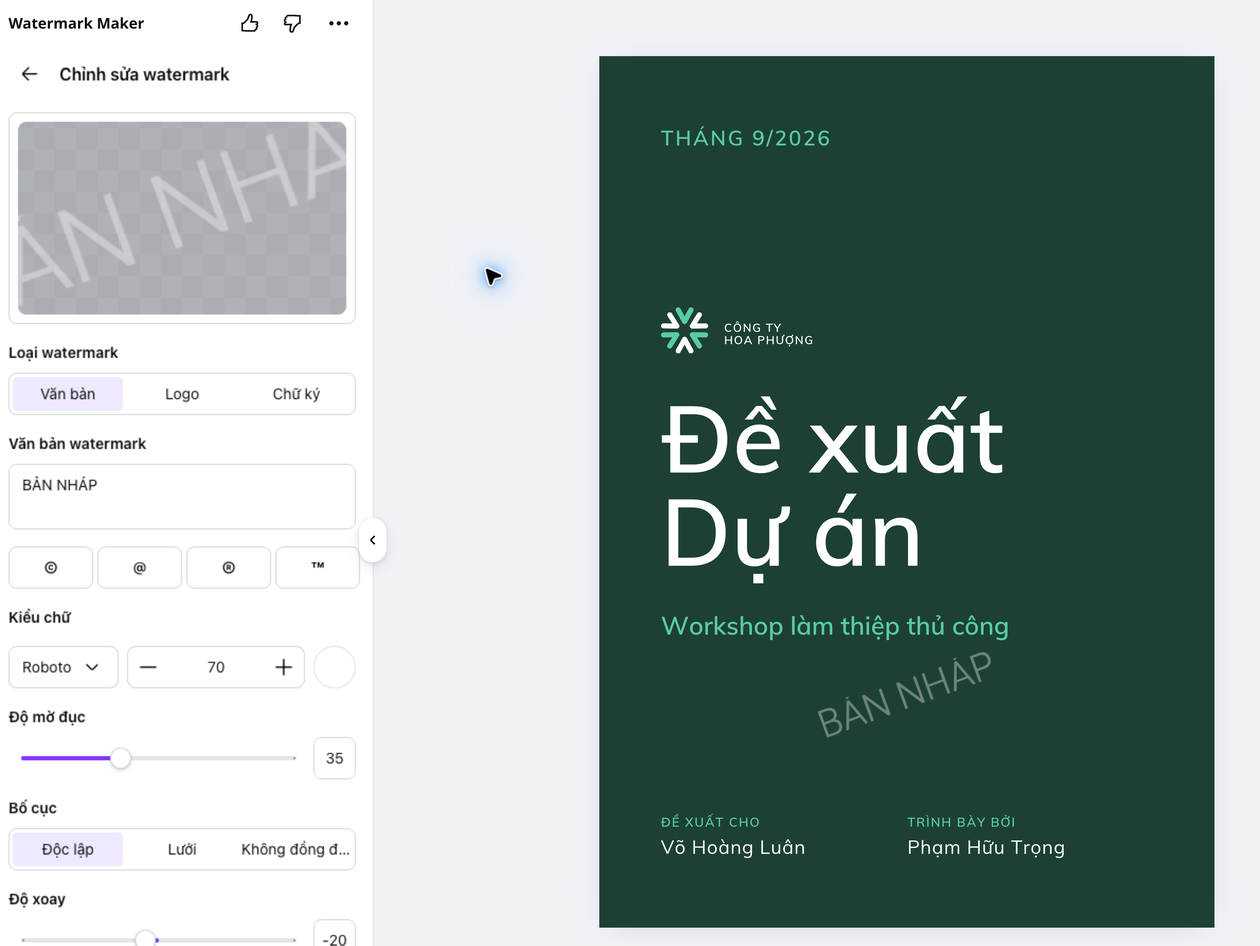Screen dimensions: 1260x946
Task: Switch to the Chữ ký watermark type
Action: tap(296, 394)
